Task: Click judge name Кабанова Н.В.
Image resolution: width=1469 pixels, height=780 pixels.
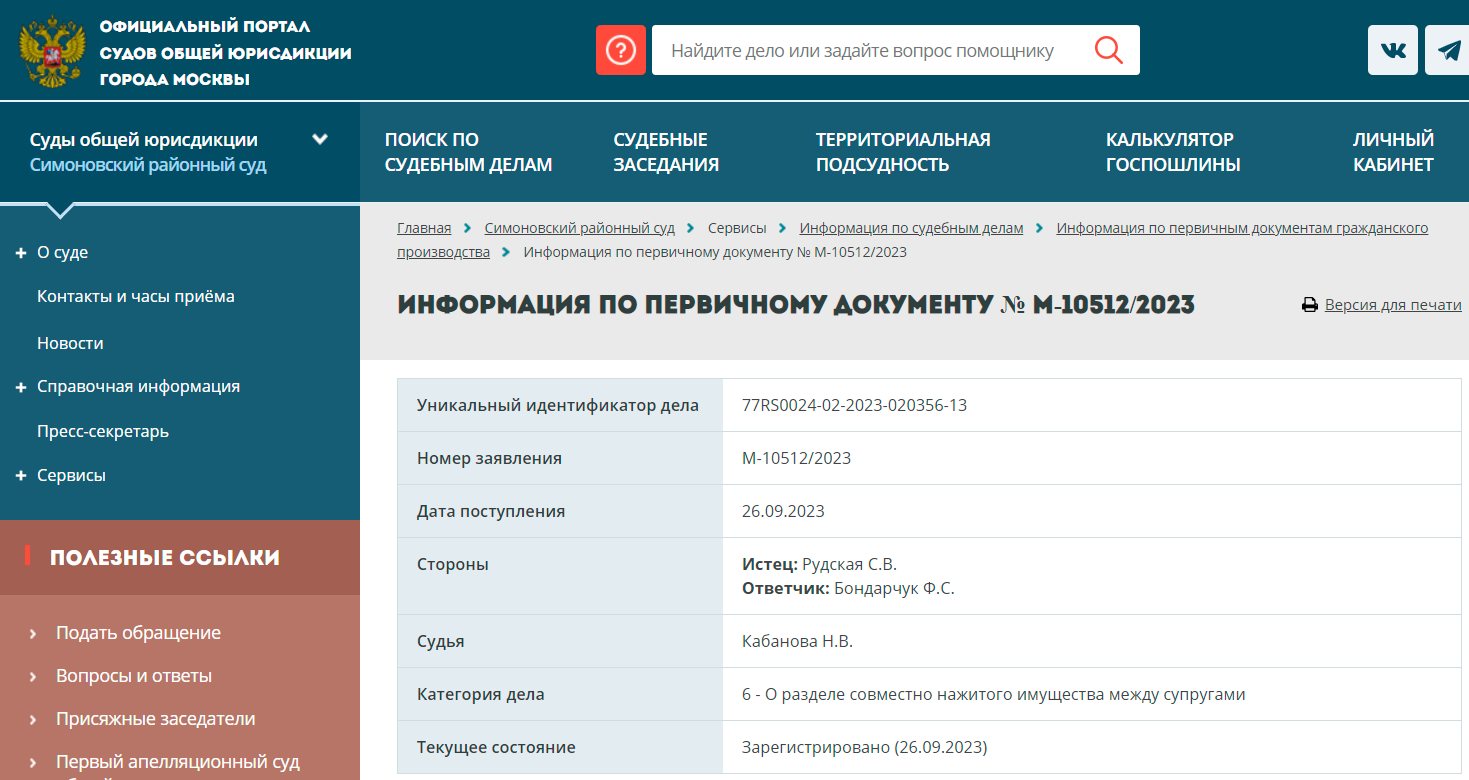Action: (x=797, y=641)
